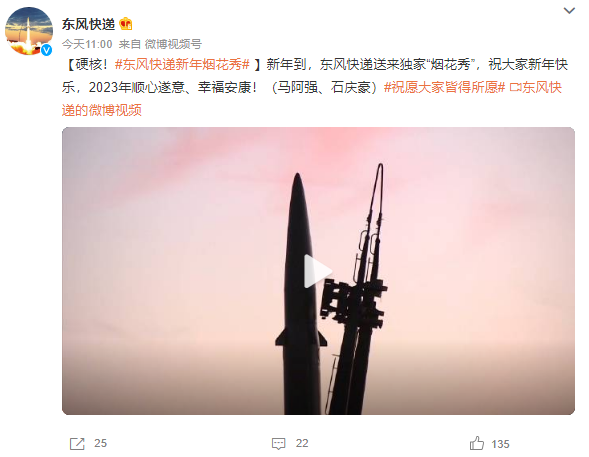Open the comments speech bubble icon

tap(279, 444)
